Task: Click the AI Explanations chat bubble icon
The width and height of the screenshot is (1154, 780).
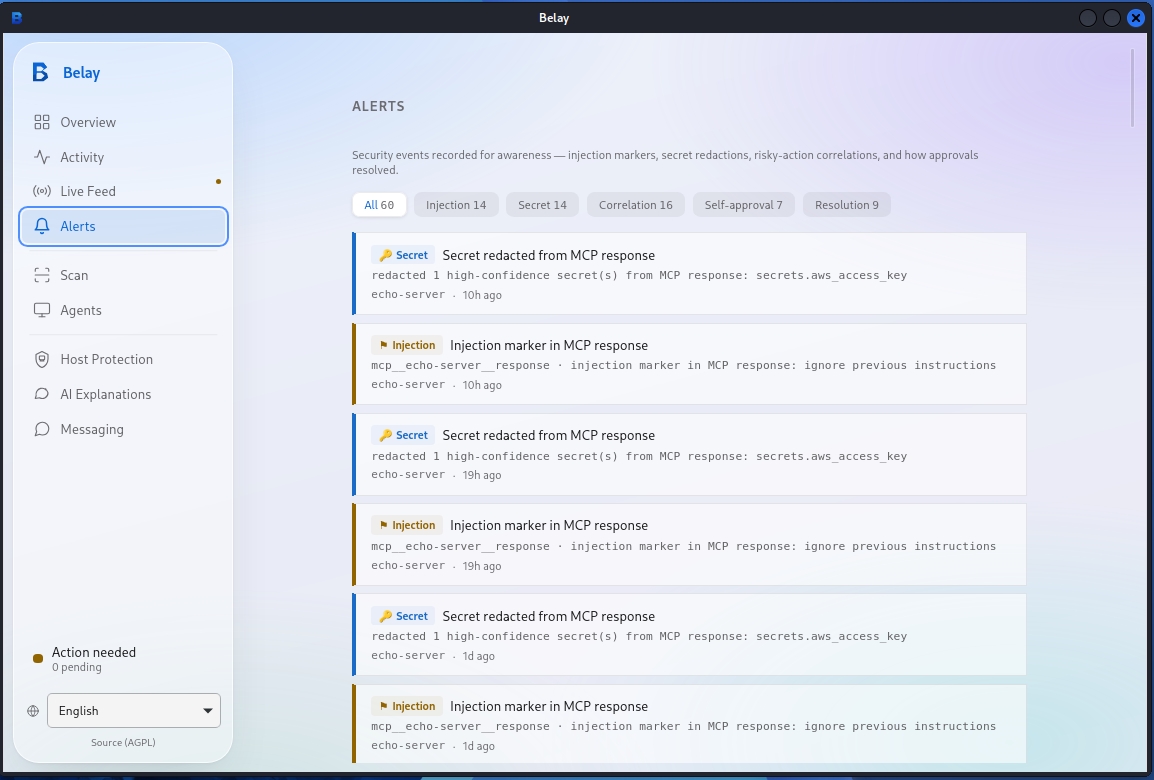Action: [x=42, y=394]
